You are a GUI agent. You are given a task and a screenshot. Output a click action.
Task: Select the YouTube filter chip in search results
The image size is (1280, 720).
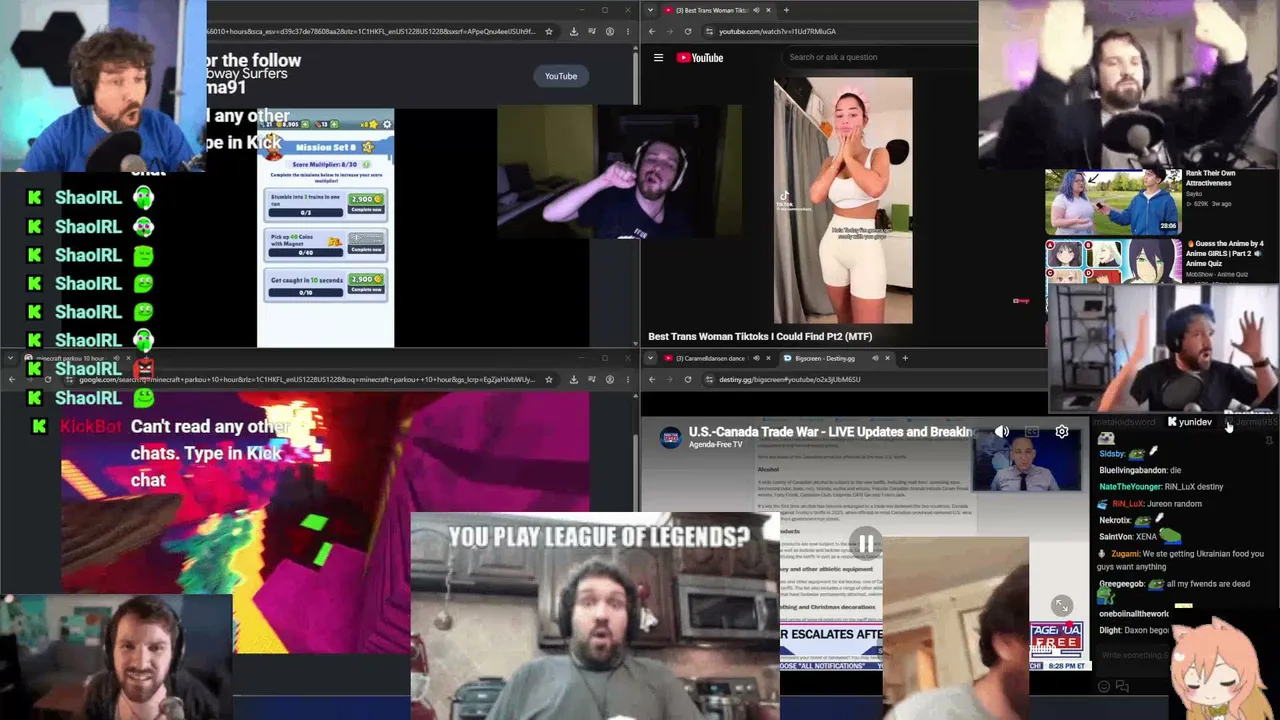[x=561, y=76]
